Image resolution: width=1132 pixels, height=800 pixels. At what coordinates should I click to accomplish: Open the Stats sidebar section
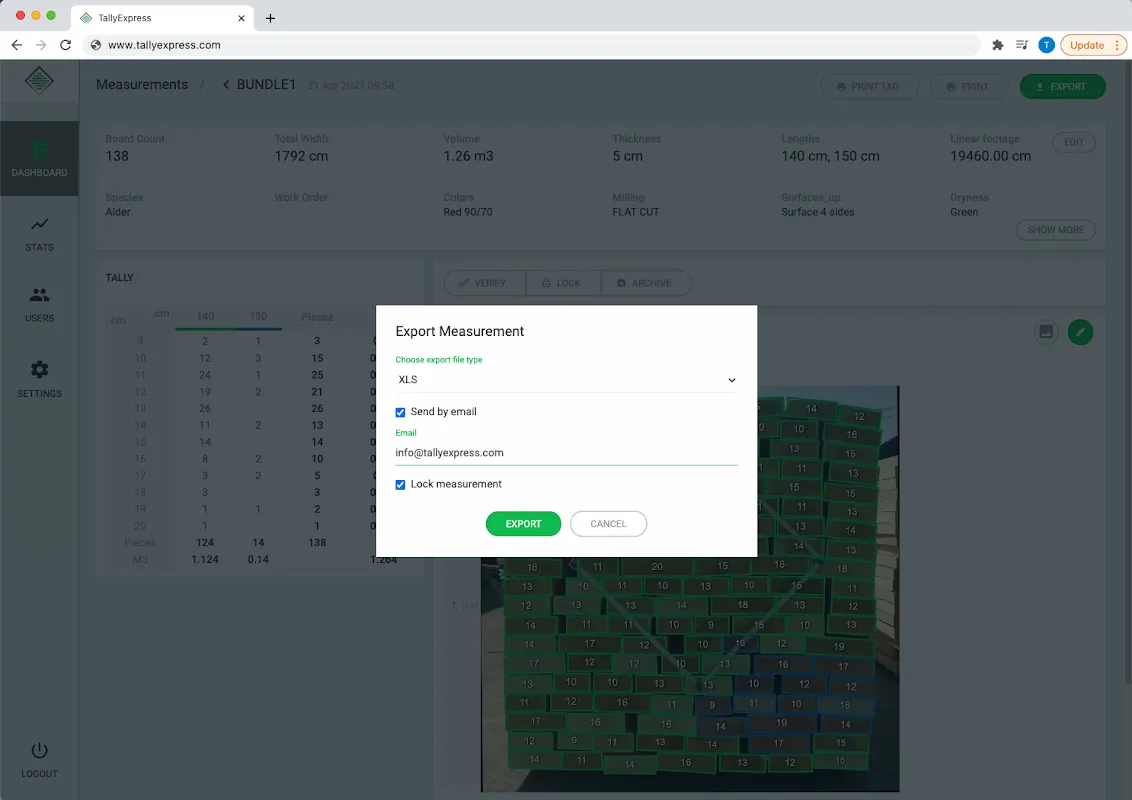point(39,234)
